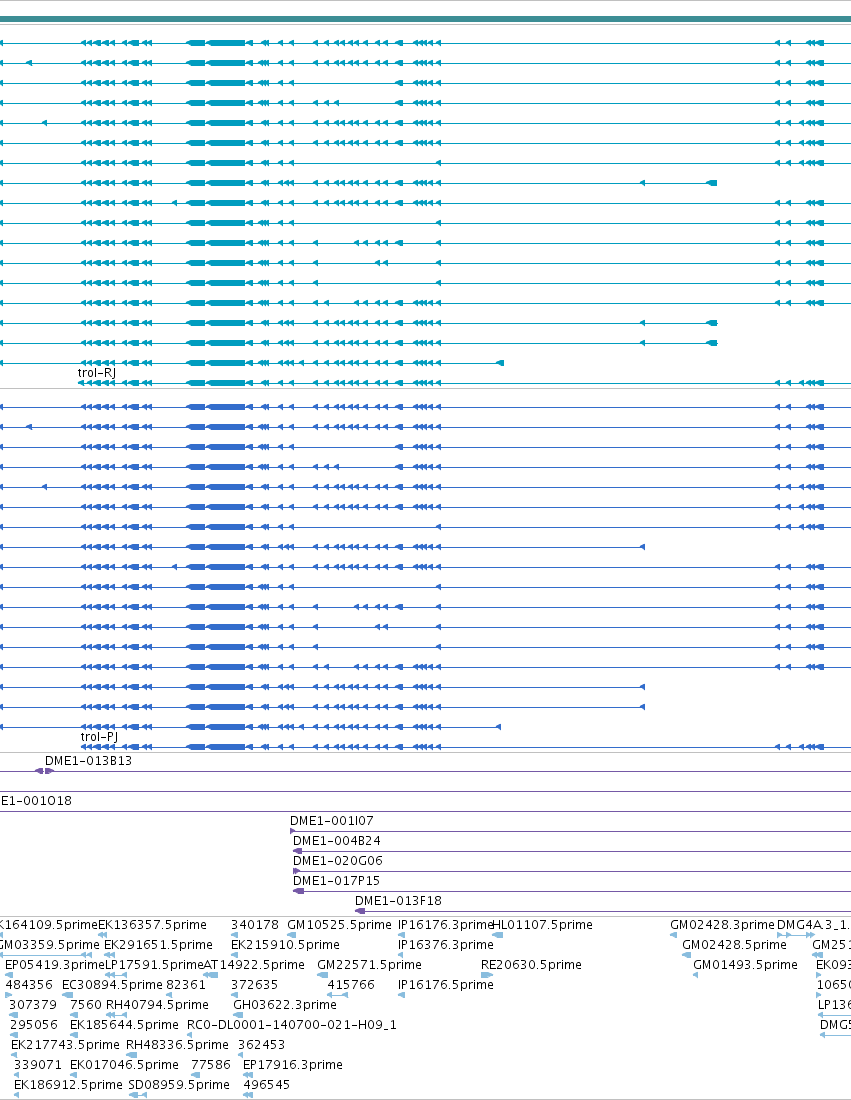Screen dimensions: 851x1100
Task: Click the arrow glyph under 415766
Action: [337, 995]
